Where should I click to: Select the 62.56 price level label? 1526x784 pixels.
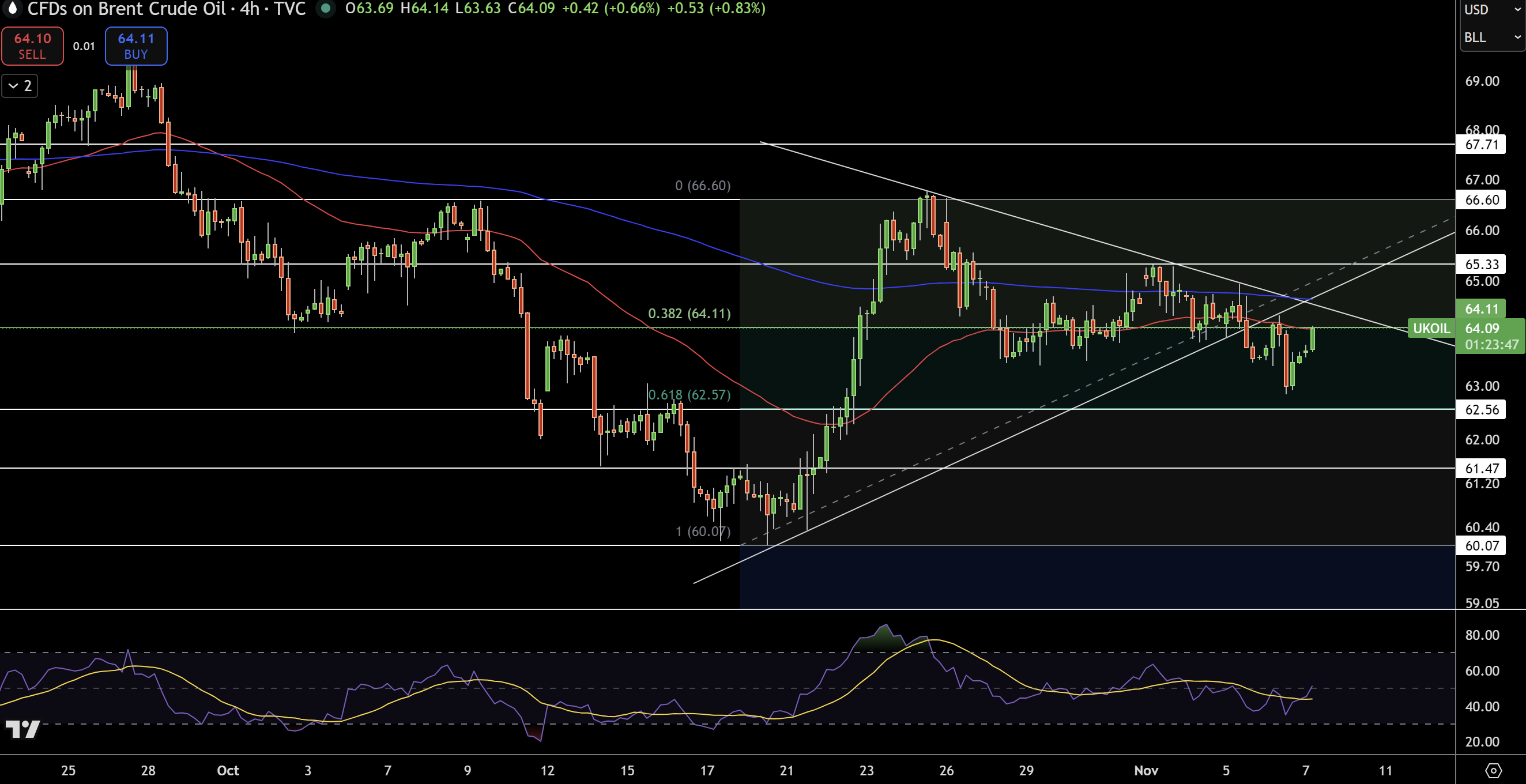[x=1481, y=409]
